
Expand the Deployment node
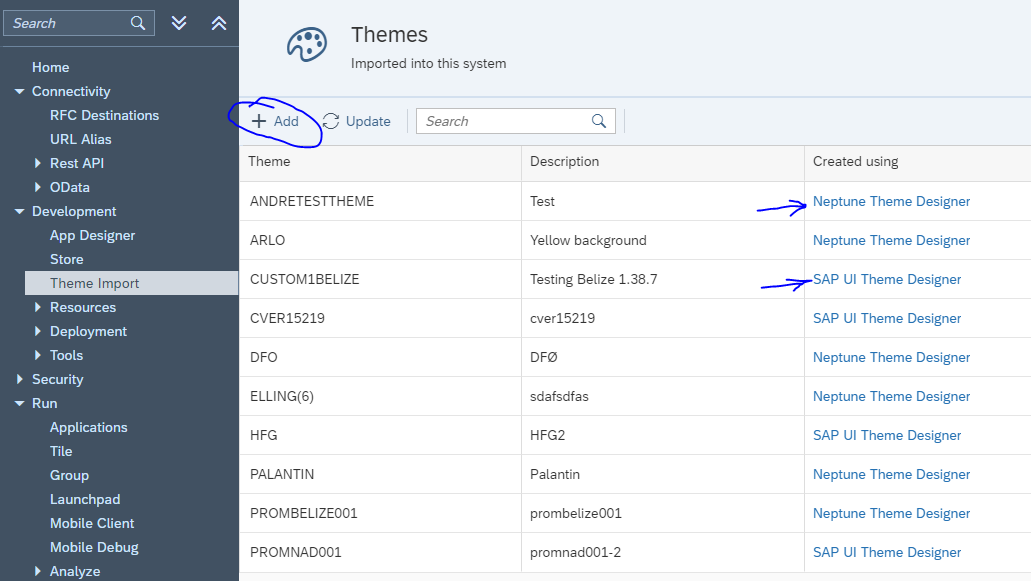coord(37,331)
